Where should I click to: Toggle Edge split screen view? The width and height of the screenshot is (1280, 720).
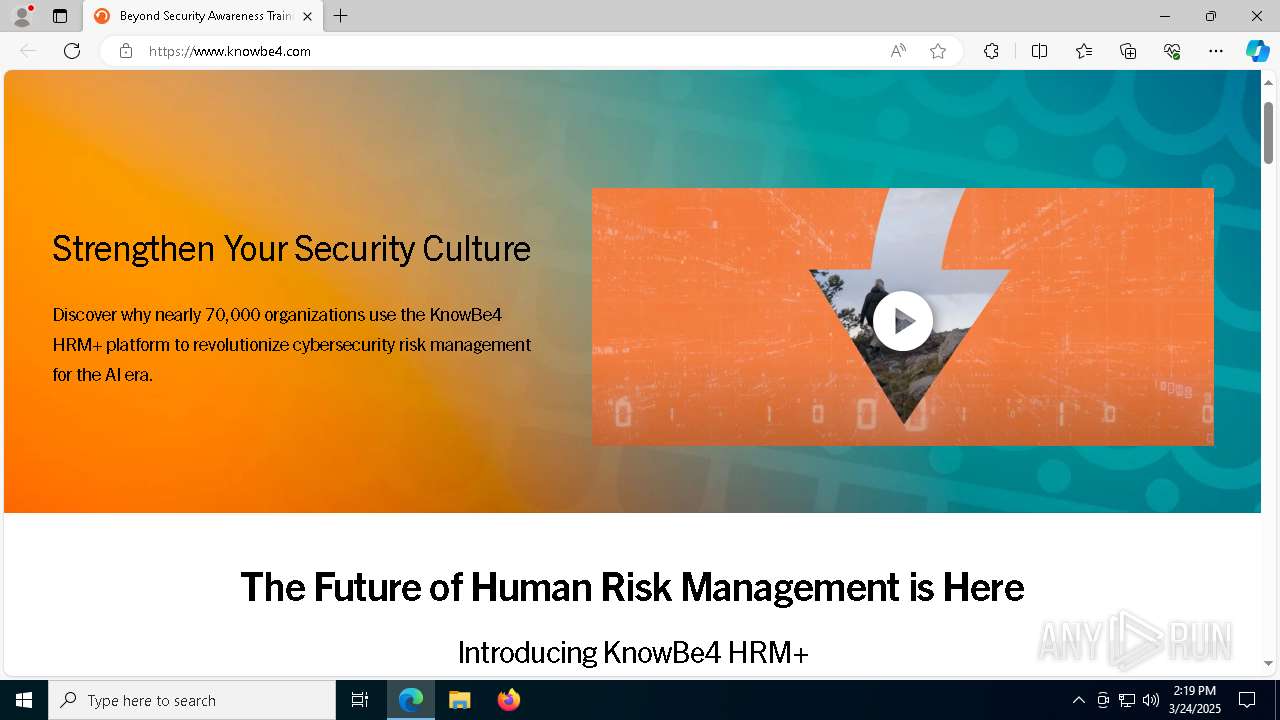pos(1039,51)
